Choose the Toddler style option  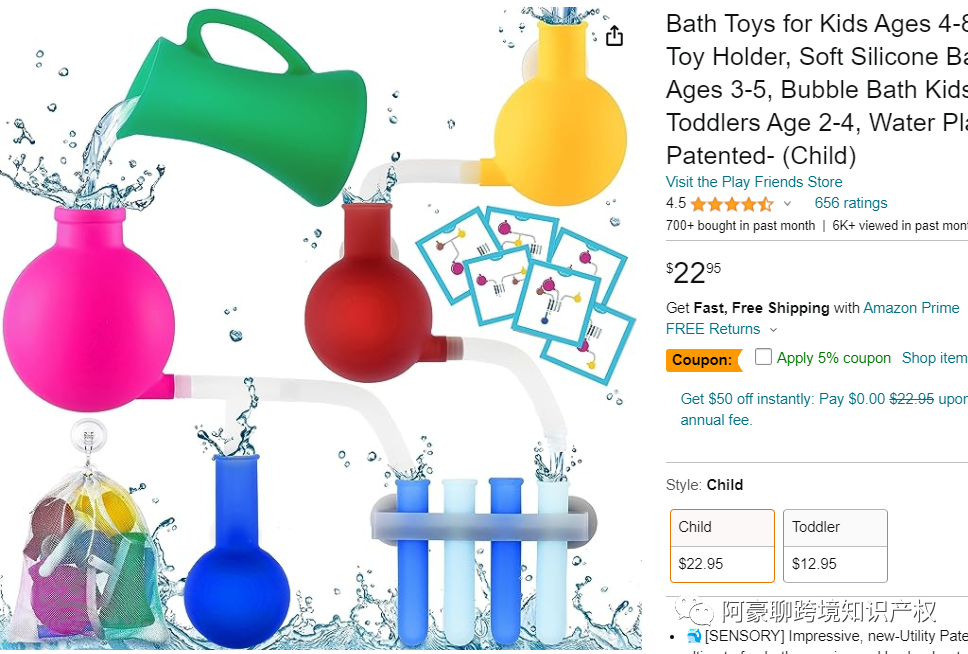(x=835, y=546)
